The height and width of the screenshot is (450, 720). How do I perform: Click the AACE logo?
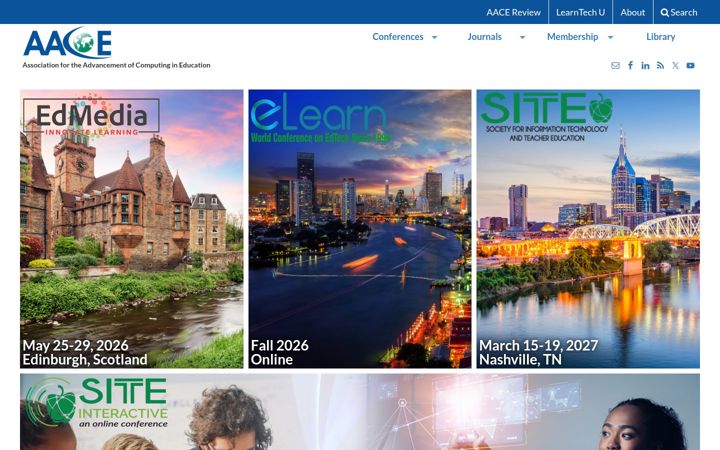click(x=68, y=43)
